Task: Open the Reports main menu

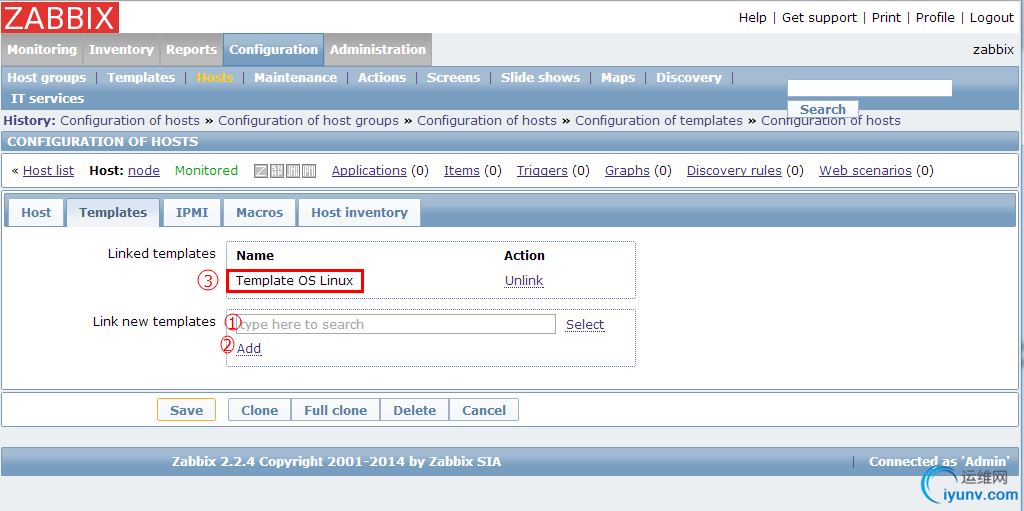Action: [x=191, y=50]
